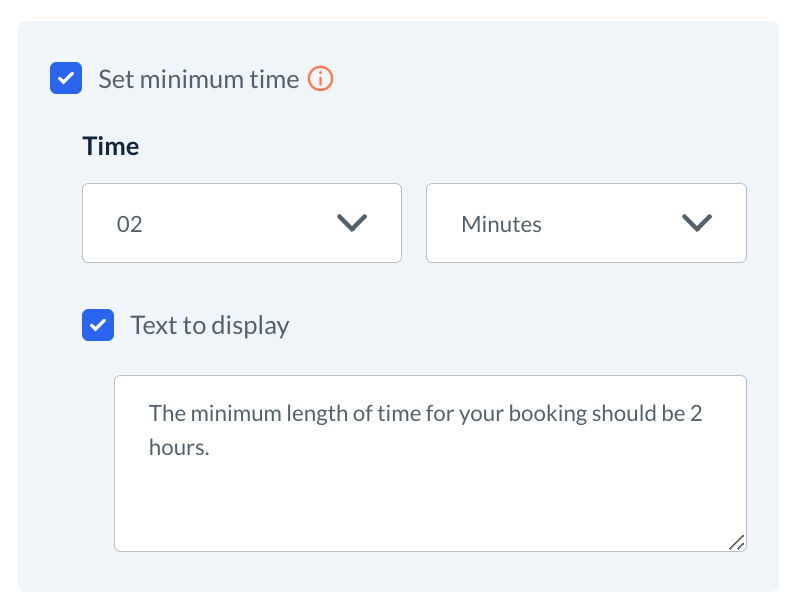Click the "Minutes" text in the unit dropdown
806x616 pixels.
[x=501, y=224]
